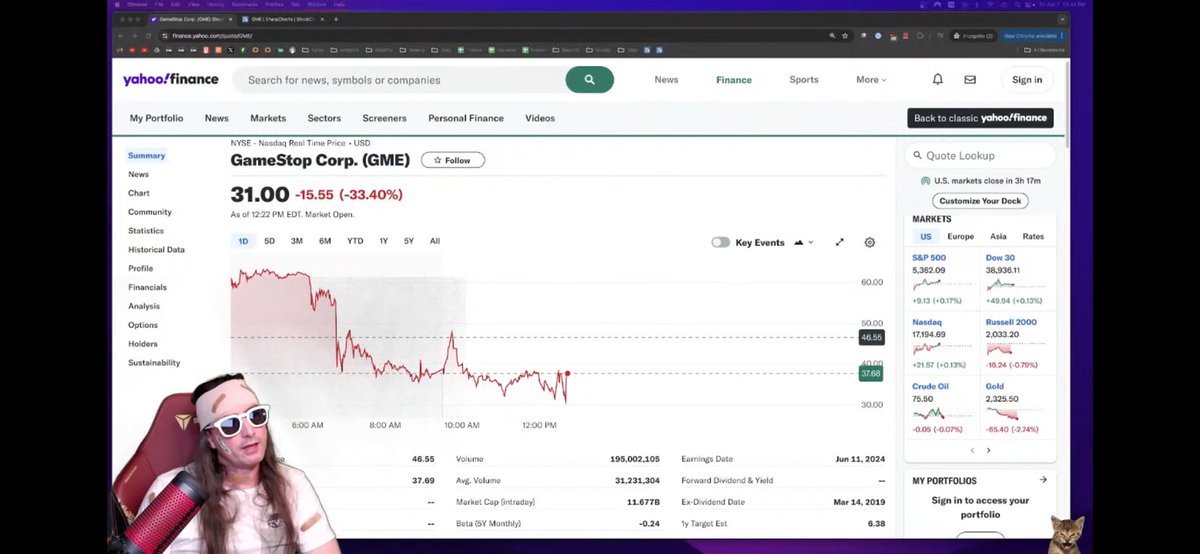Select the YTD chart range
This screenshot has height=554, width=1200.
tap(355, 241)
